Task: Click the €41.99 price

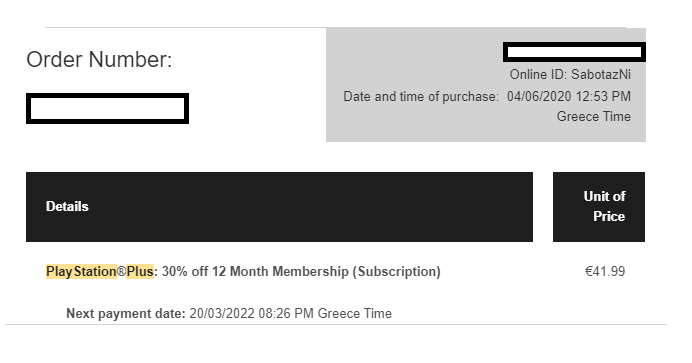Action: [605, 271]
